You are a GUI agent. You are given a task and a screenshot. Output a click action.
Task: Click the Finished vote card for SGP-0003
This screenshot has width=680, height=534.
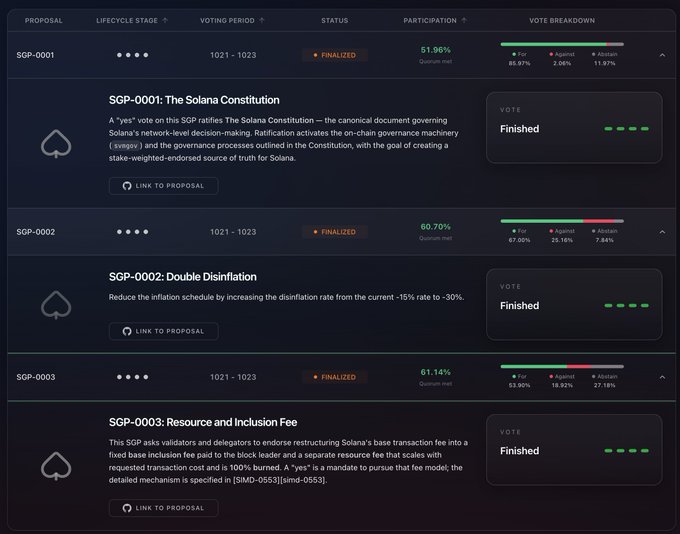pyautogui.click(x=574, y=449)
